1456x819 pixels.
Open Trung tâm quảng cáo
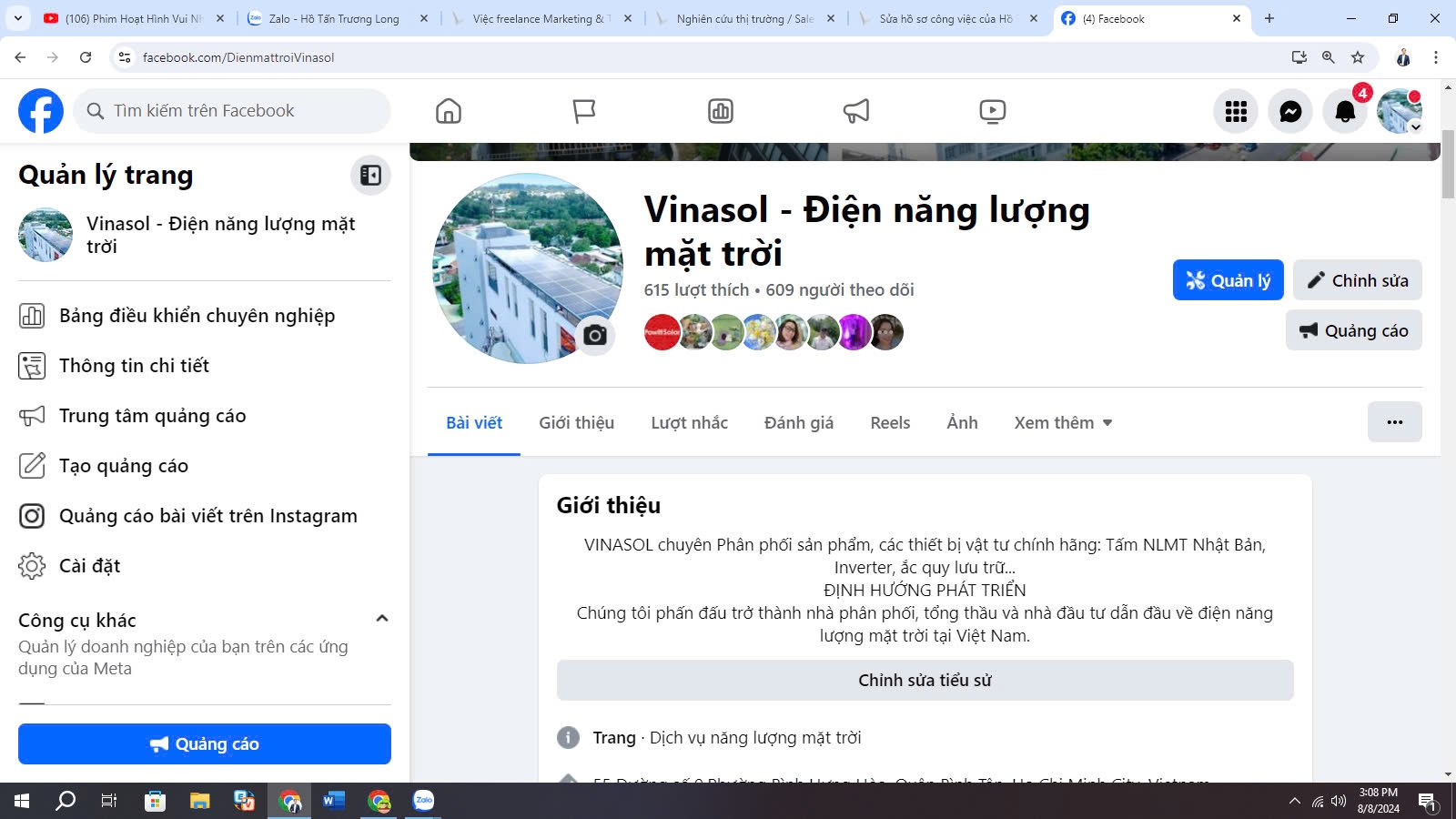coord(205,416)
